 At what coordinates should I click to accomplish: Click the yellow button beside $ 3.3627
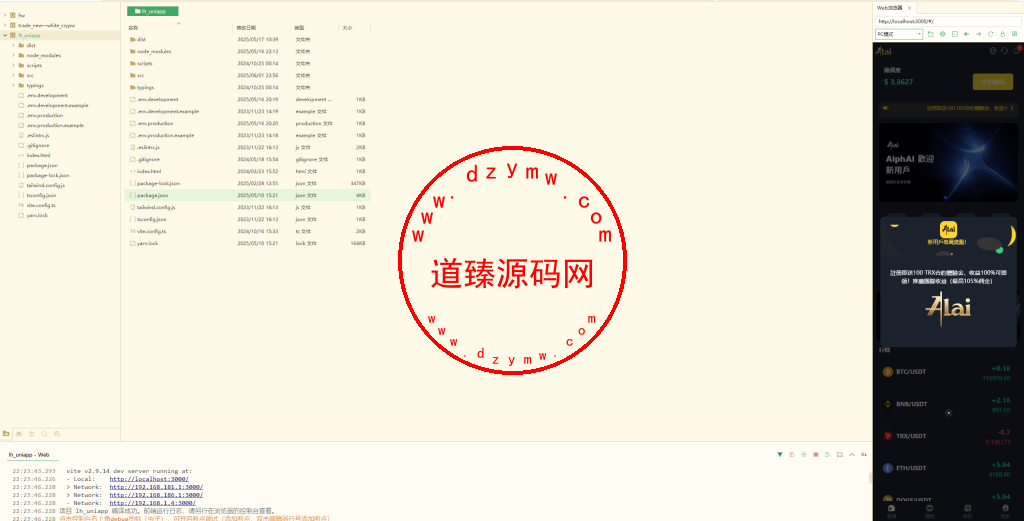tap(993, 82)
